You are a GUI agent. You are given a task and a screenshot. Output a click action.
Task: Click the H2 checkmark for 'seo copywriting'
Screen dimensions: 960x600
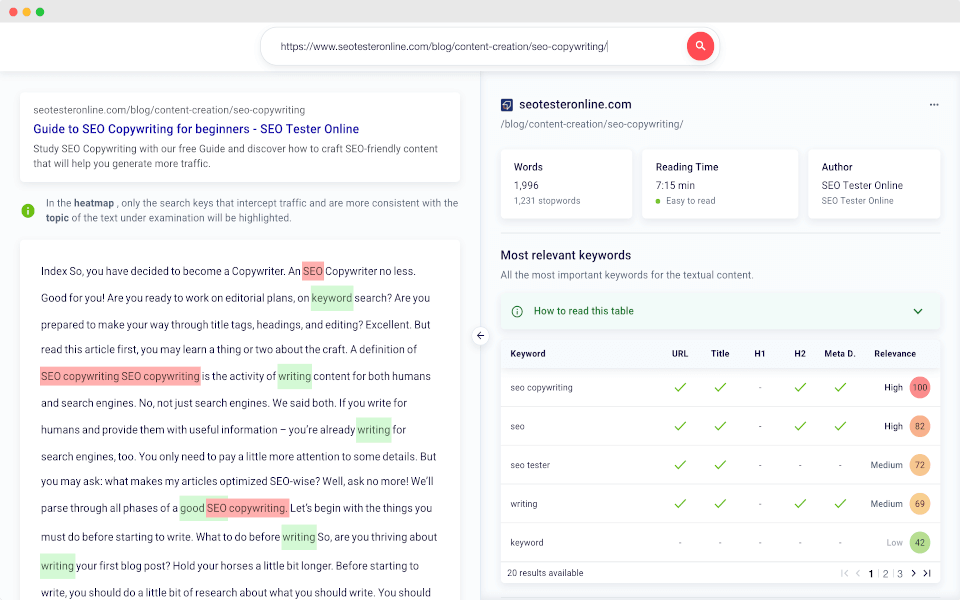pyautogui.click(x=800, y=388)
